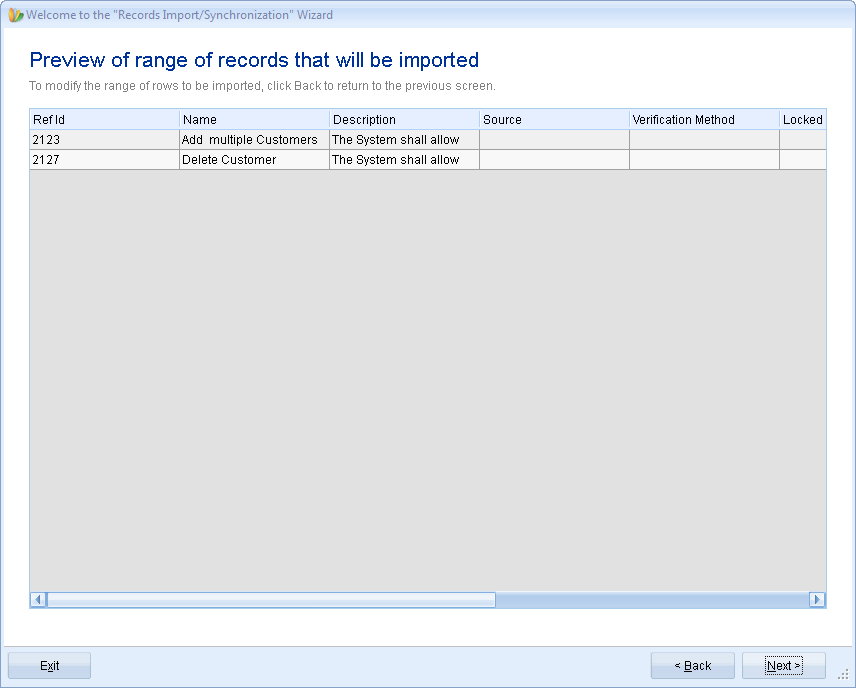Click the horizontal scrollbar thumb

[x=271, y=600]
